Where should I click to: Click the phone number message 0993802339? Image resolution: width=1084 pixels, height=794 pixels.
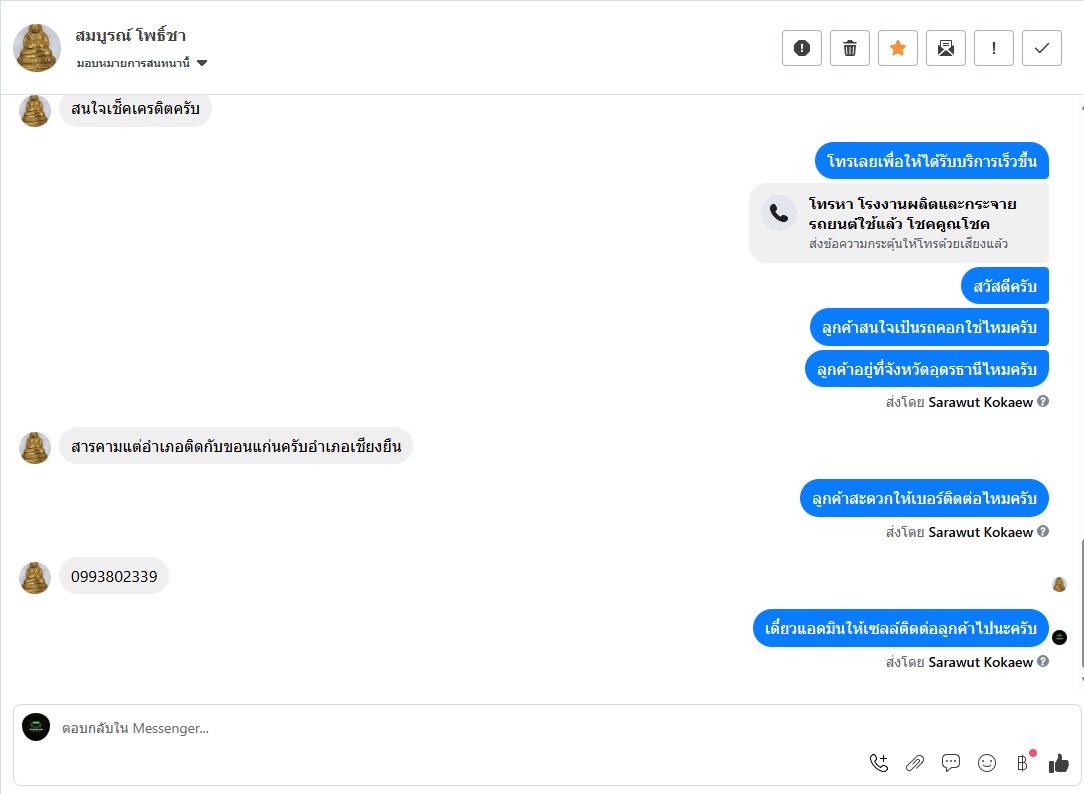[x=114, y=577]
